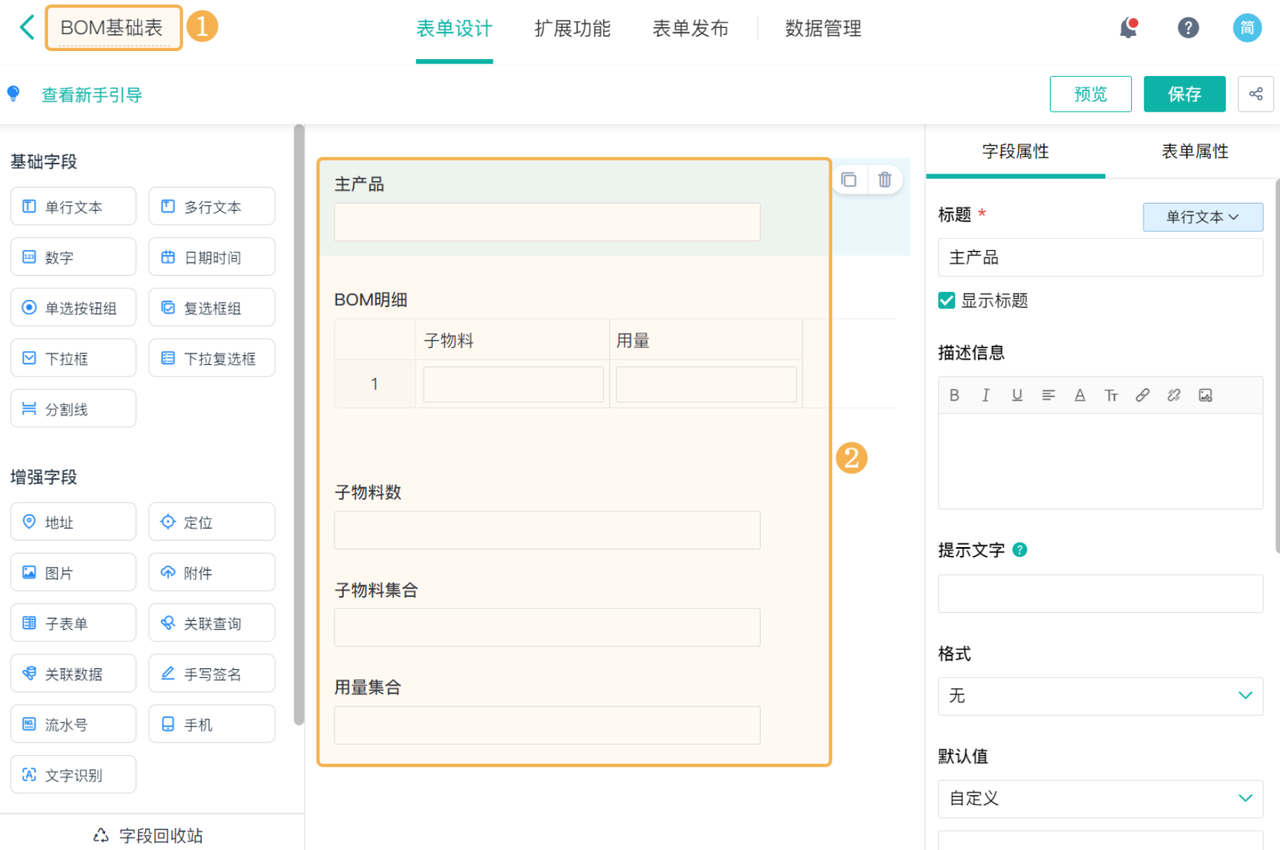Apply italic in description editor
Viewport: 1280px width, 850px height.
(986, 395)
